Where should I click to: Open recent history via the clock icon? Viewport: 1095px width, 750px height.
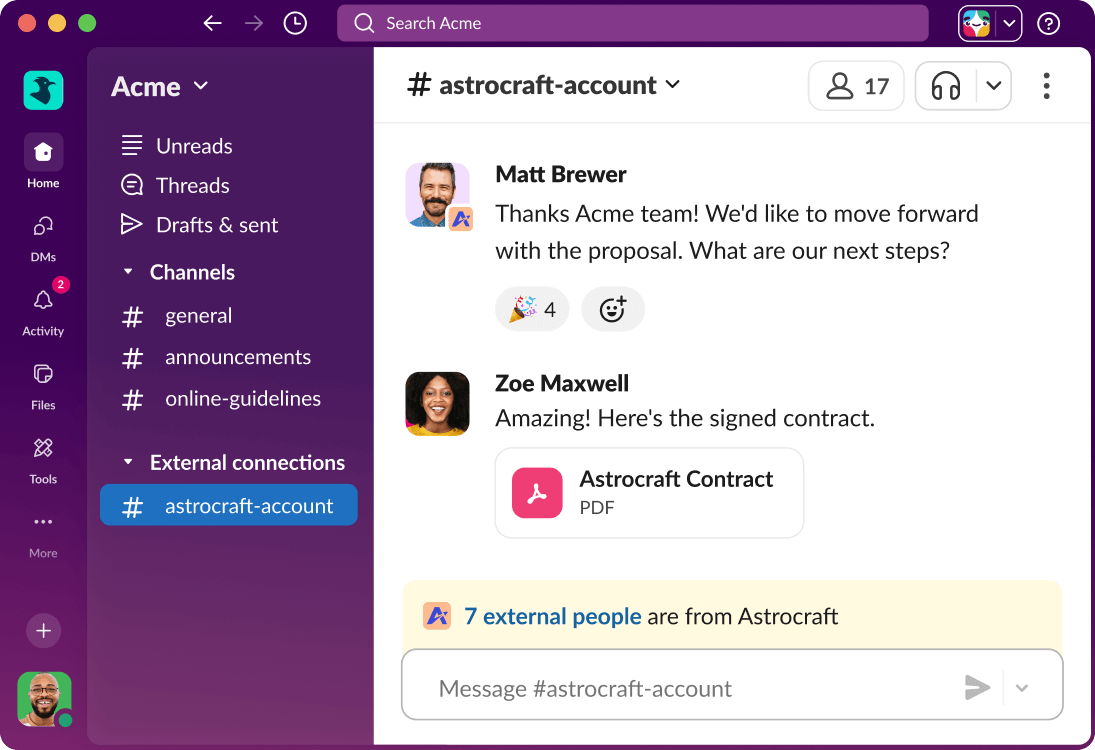point(294,22)
